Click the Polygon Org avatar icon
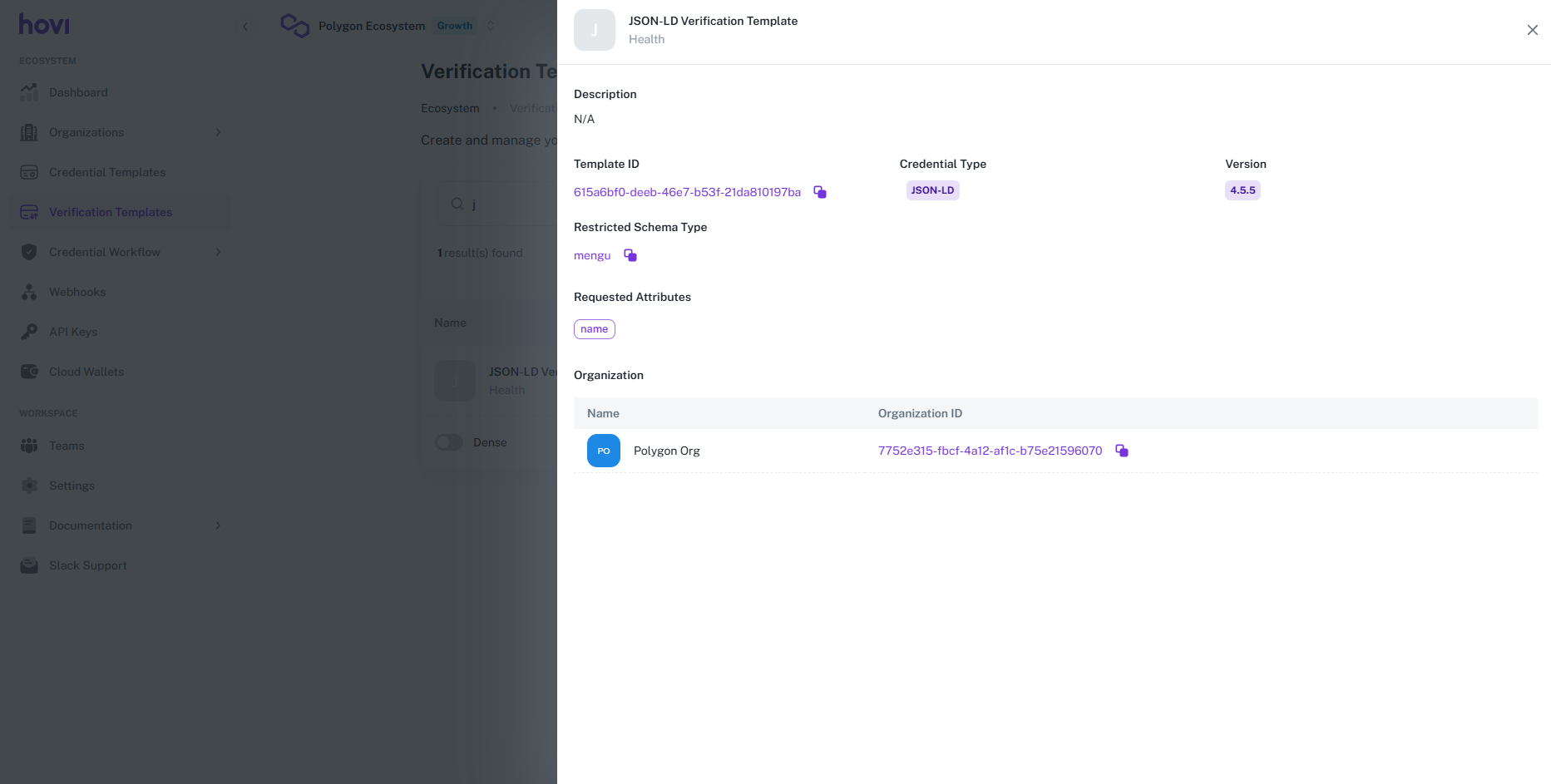 (604, 451)
